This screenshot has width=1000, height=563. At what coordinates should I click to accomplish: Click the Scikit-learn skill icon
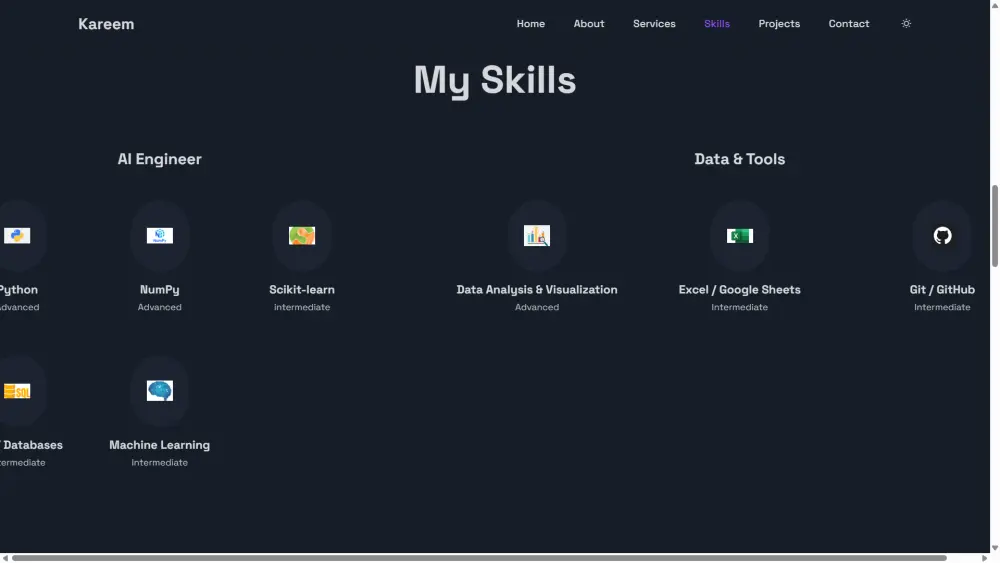pyautogui.click(x=302, y=236)
